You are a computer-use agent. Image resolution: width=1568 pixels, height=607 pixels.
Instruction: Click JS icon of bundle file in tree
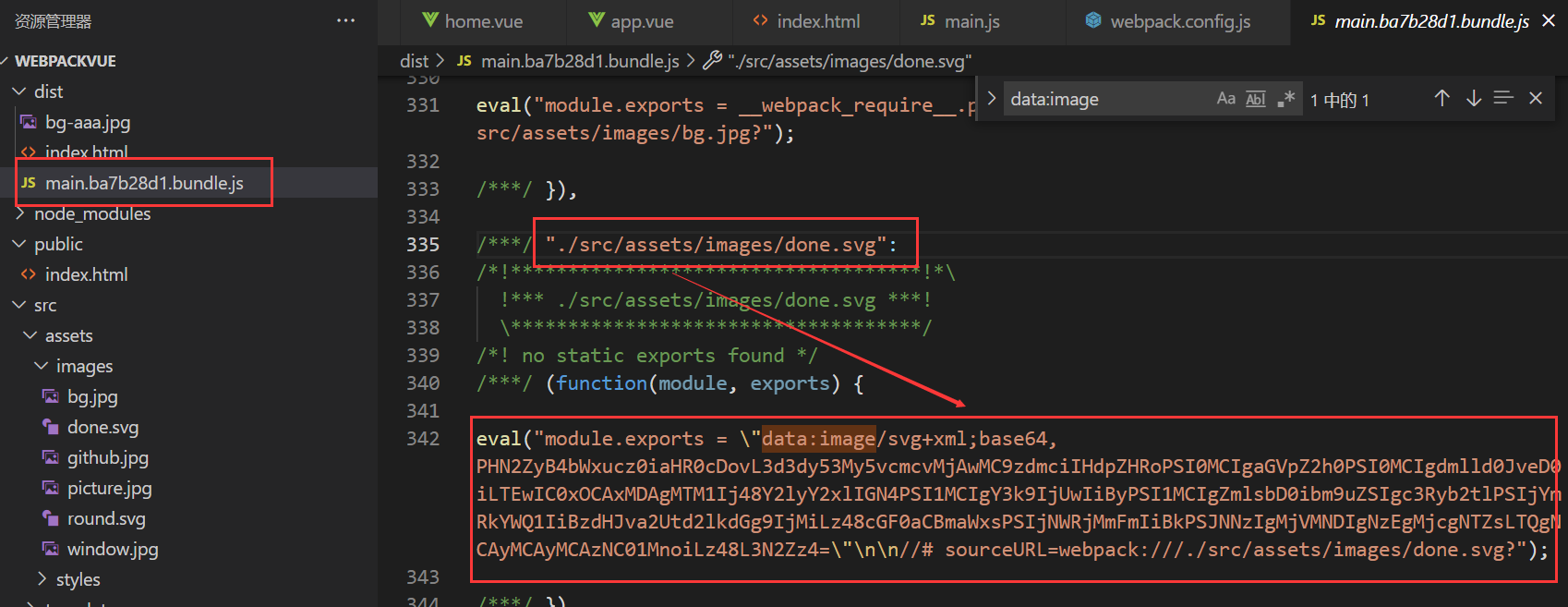pos(29,183)
